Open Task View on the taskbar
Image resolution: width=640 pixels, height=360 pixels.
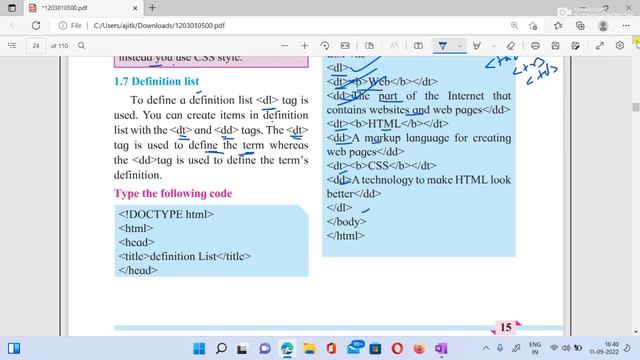[242, 349]
